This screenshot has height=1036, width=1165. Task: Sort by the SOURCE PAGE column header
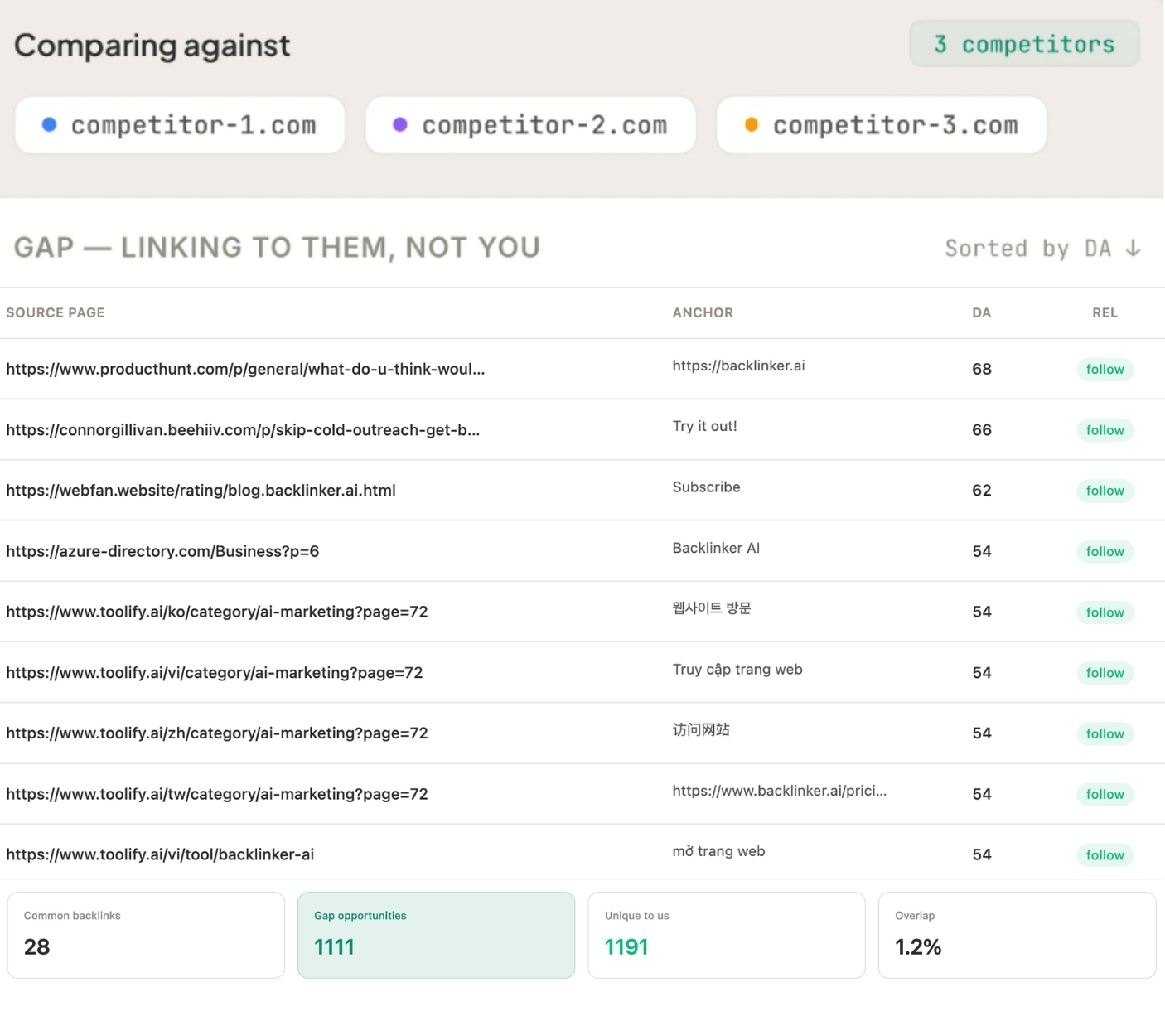point(56,312)
